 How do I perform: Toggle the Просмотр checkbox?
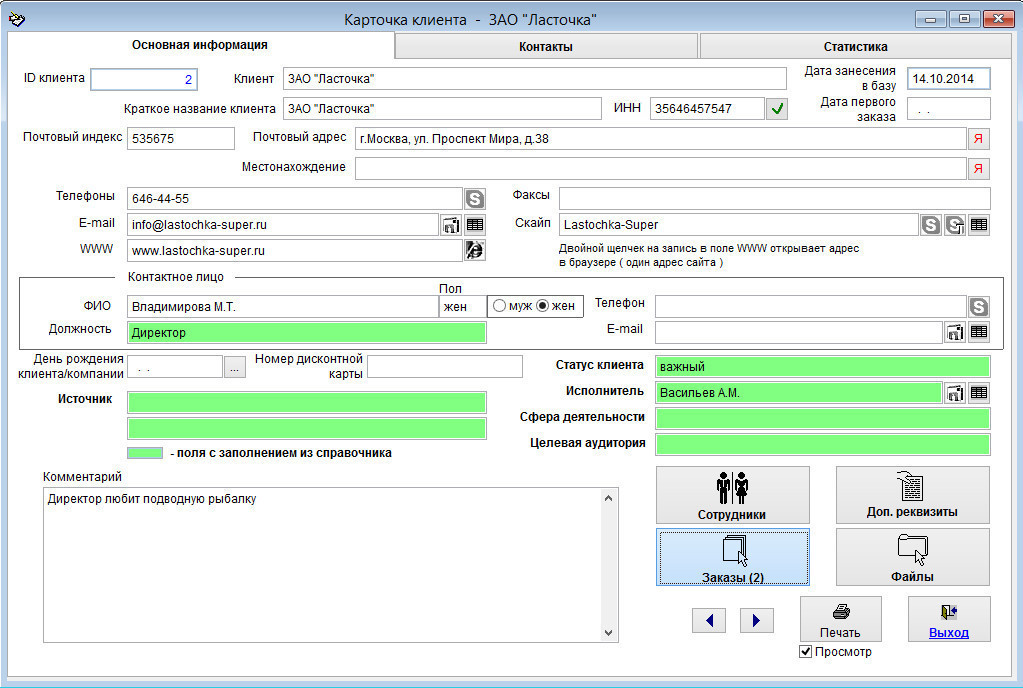click(x=806, y=652)
